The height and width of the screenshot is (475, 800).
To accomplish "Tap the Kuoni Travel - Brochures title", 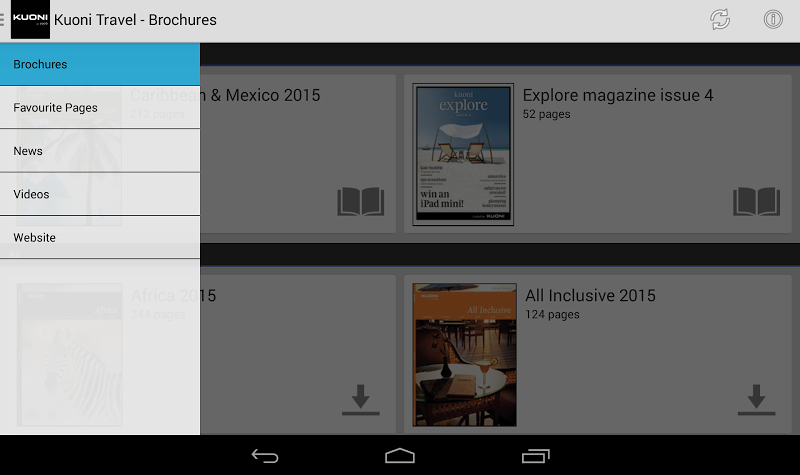I will (135, 20).
